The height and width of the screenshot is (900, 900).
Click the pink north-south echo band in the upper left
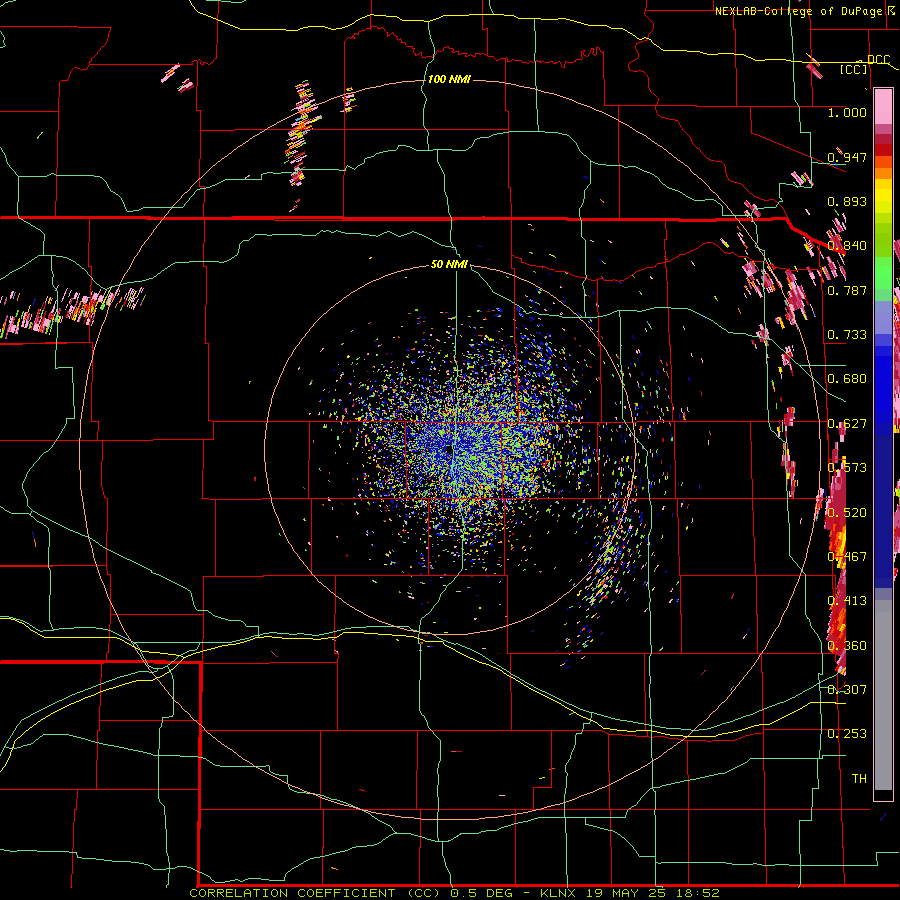(300, 133)
